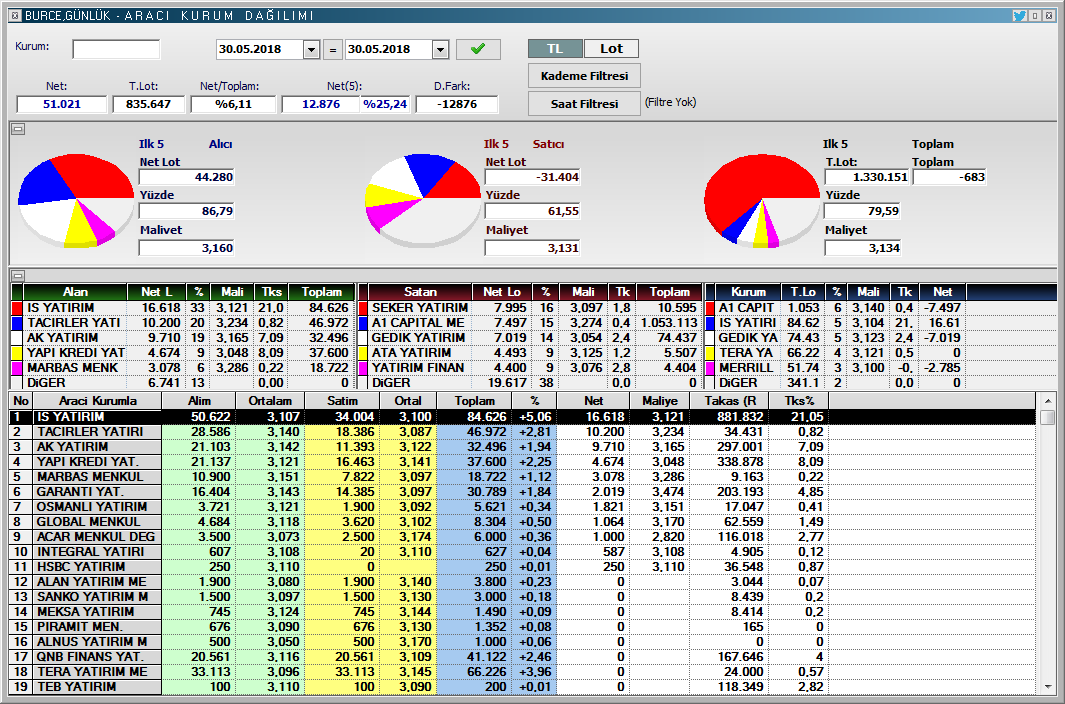Select OSMANLI YATIRIM row
Image resolution: width=1065 pixels, height=704 pixels.
coord(522,506)
